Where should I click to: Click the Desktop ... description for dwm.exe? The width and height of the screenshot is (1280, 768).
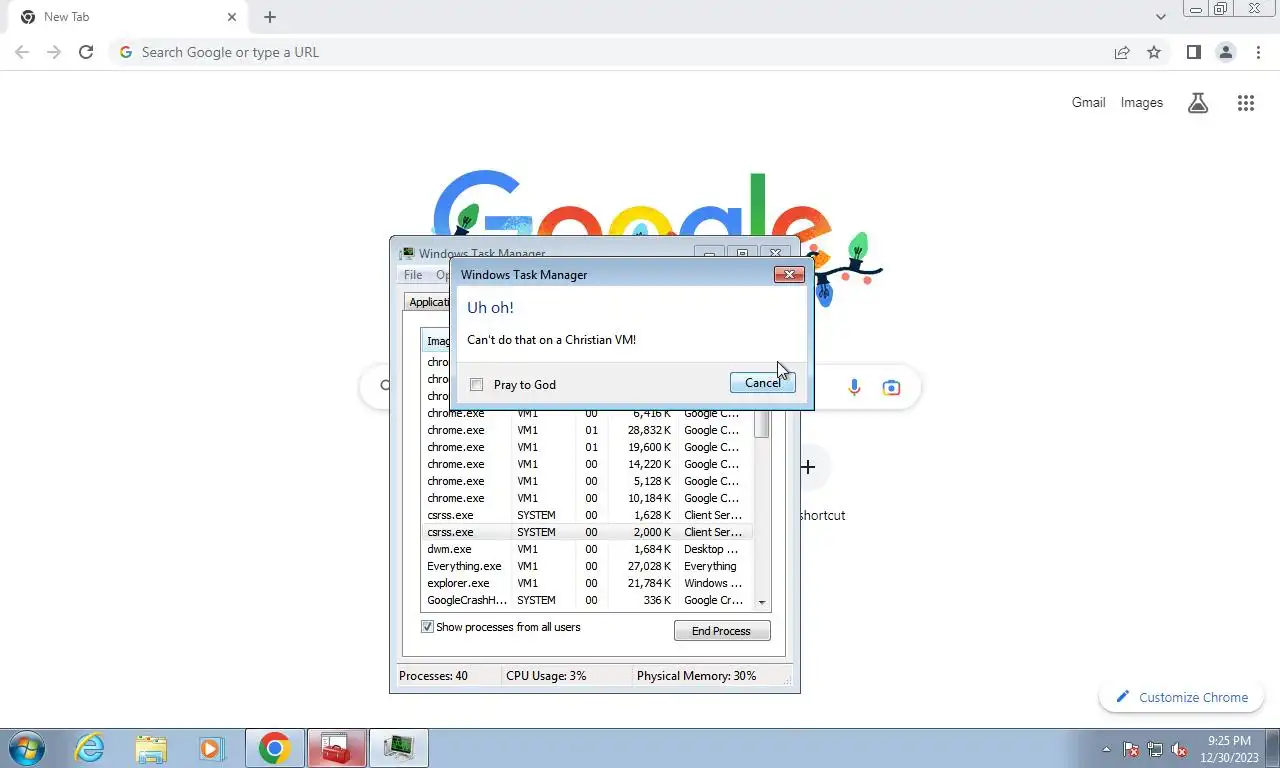[711, 549]
